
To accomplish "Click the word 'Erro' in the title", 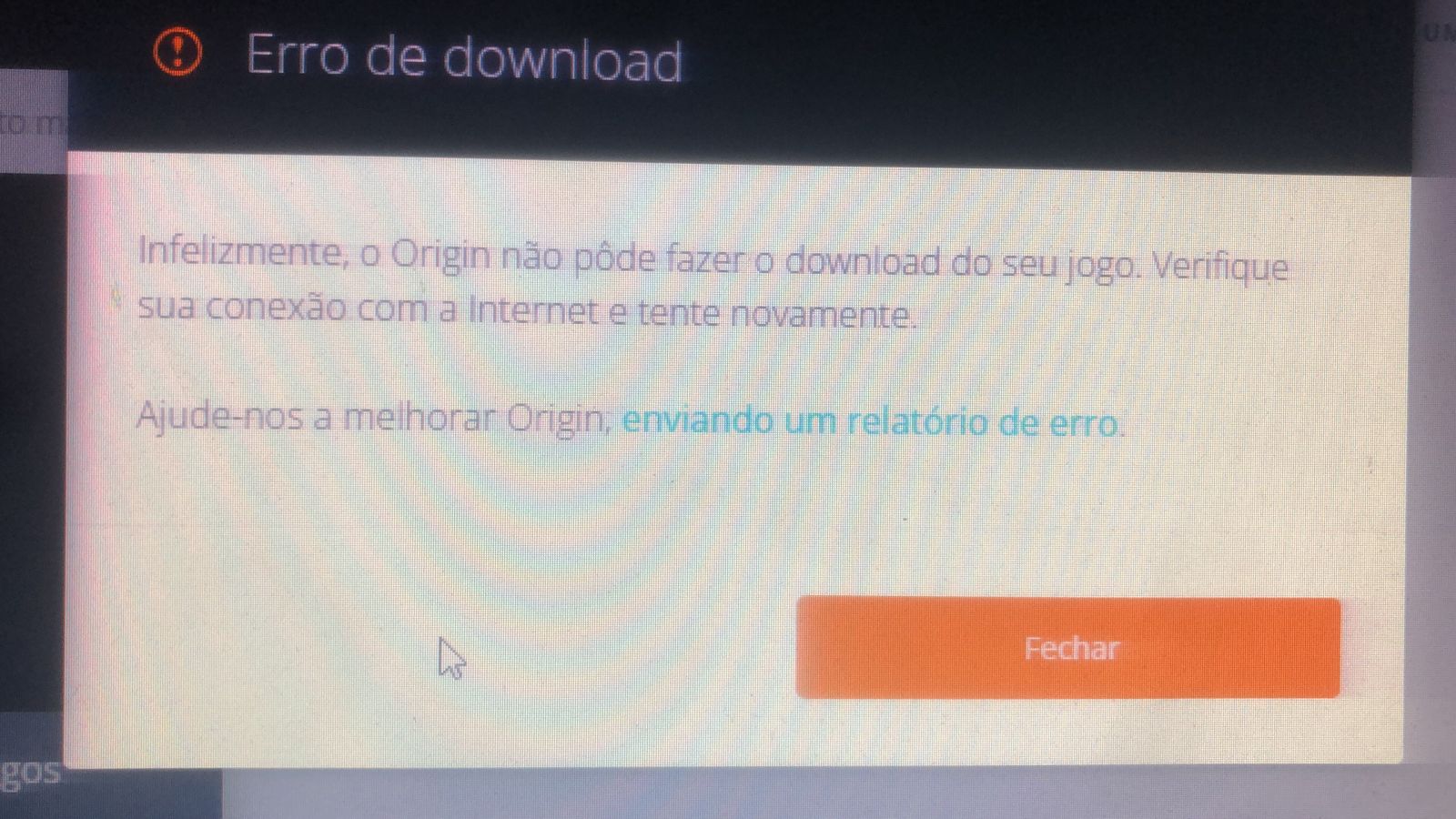I will click(x=298, y=55).
